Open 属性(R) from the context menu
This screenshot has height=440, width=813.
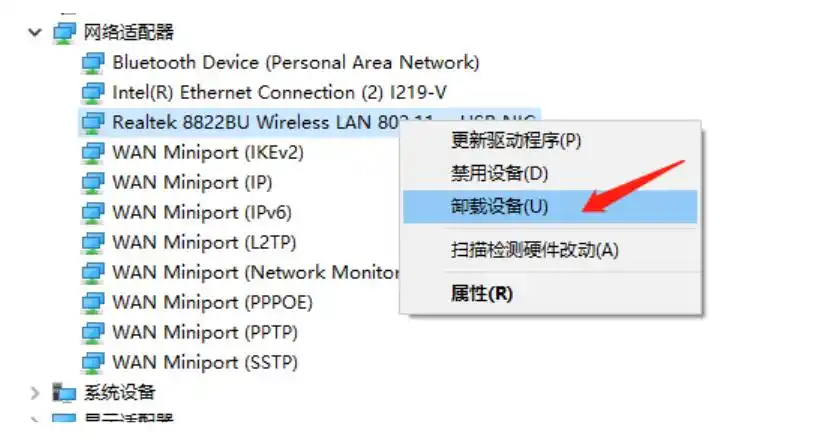482,293
